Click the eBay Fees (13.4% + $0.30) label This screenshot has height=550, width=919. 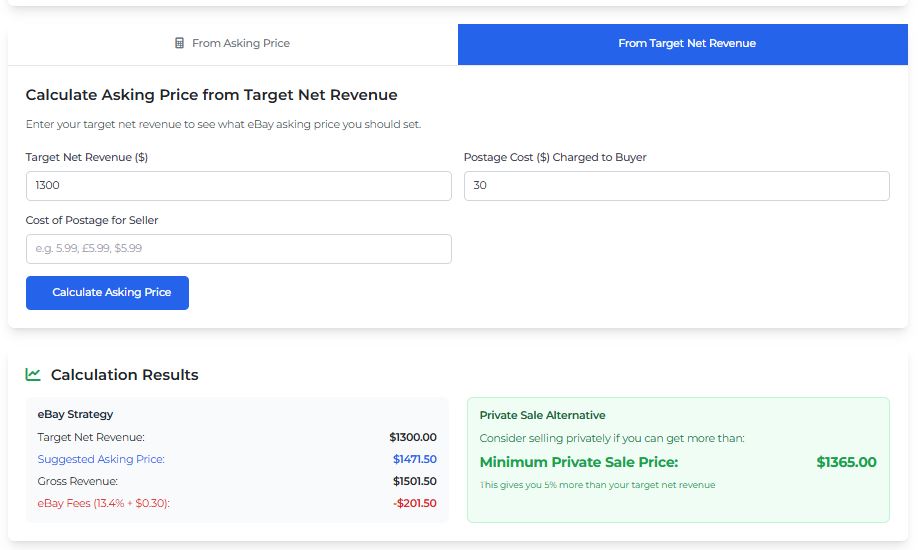103,503
